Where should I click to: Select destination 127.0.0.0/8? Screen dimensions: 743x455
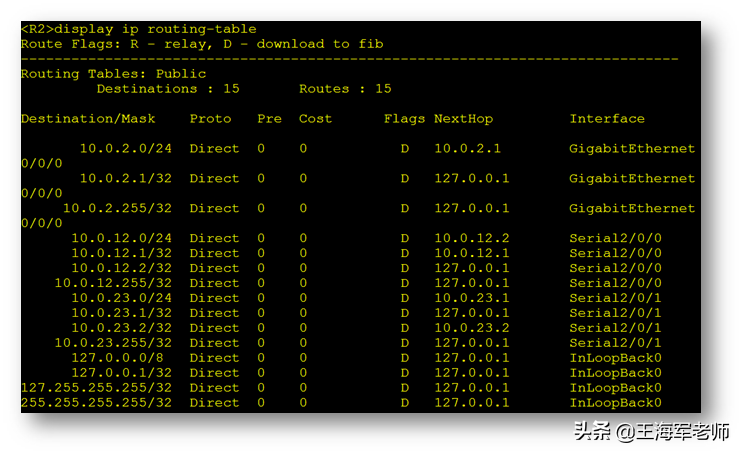tap(117, 358)
